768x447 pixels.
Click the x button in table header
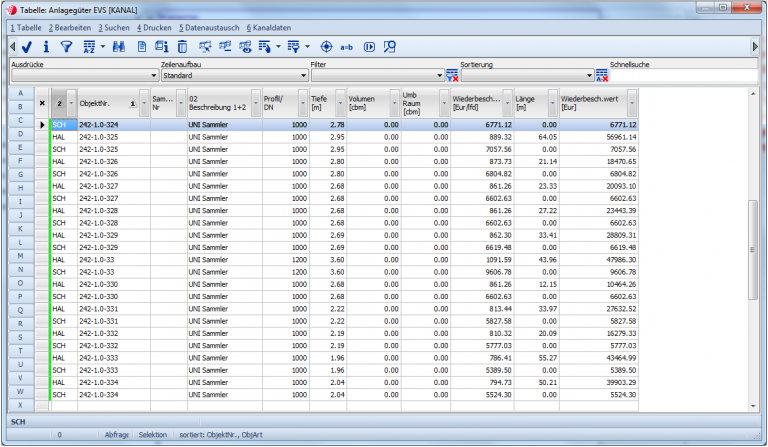pos(42,102)
